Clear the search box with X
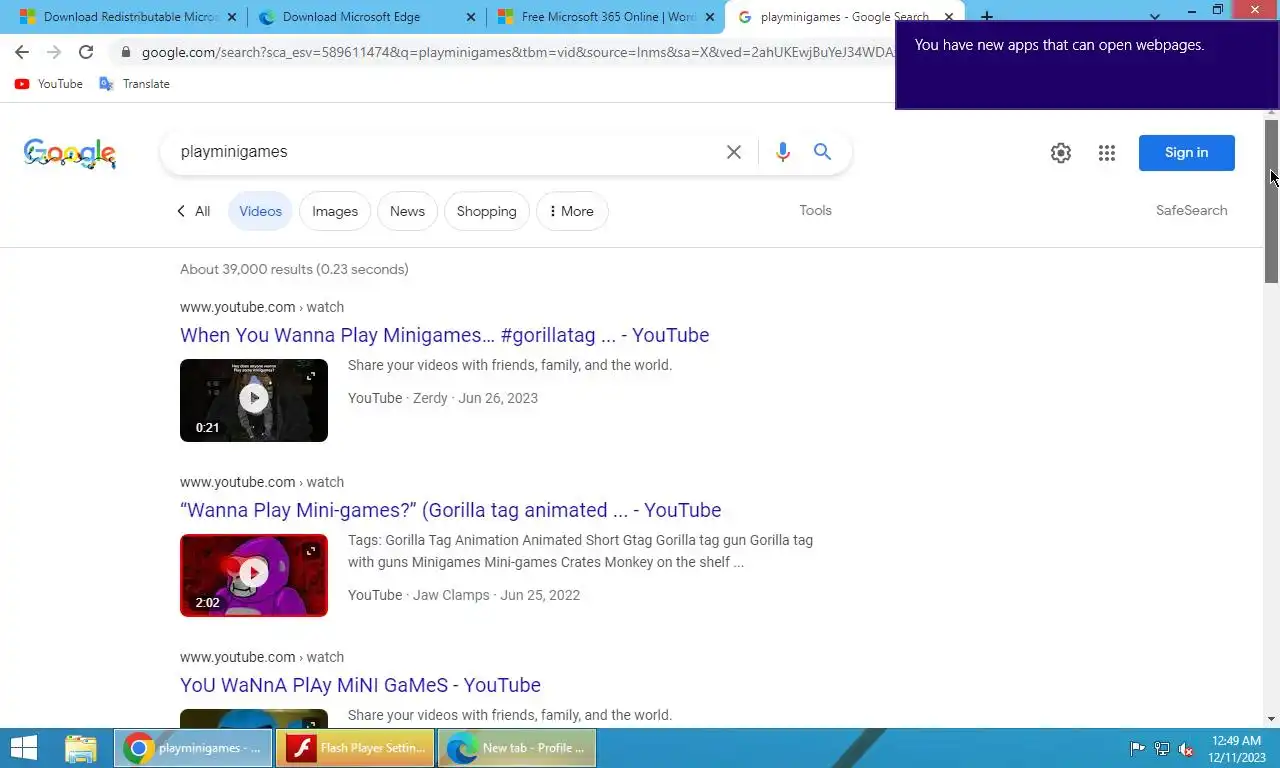This screenshot has height=768, width=1280. pyautogui.click(x=734, y=152)
